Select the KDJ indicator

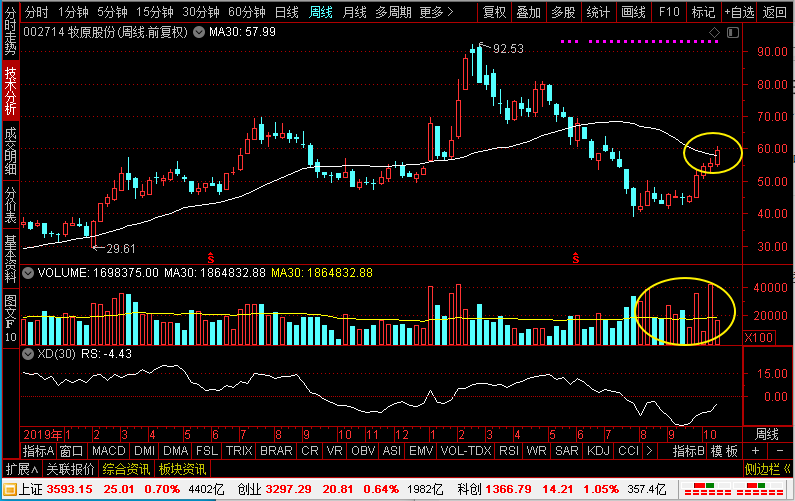598,451
